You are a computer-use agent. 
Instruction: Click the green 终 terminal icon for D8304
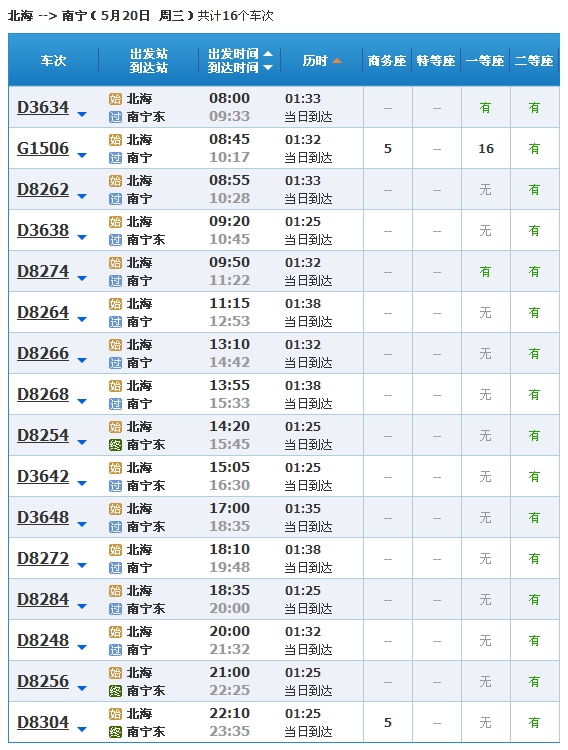115,732
